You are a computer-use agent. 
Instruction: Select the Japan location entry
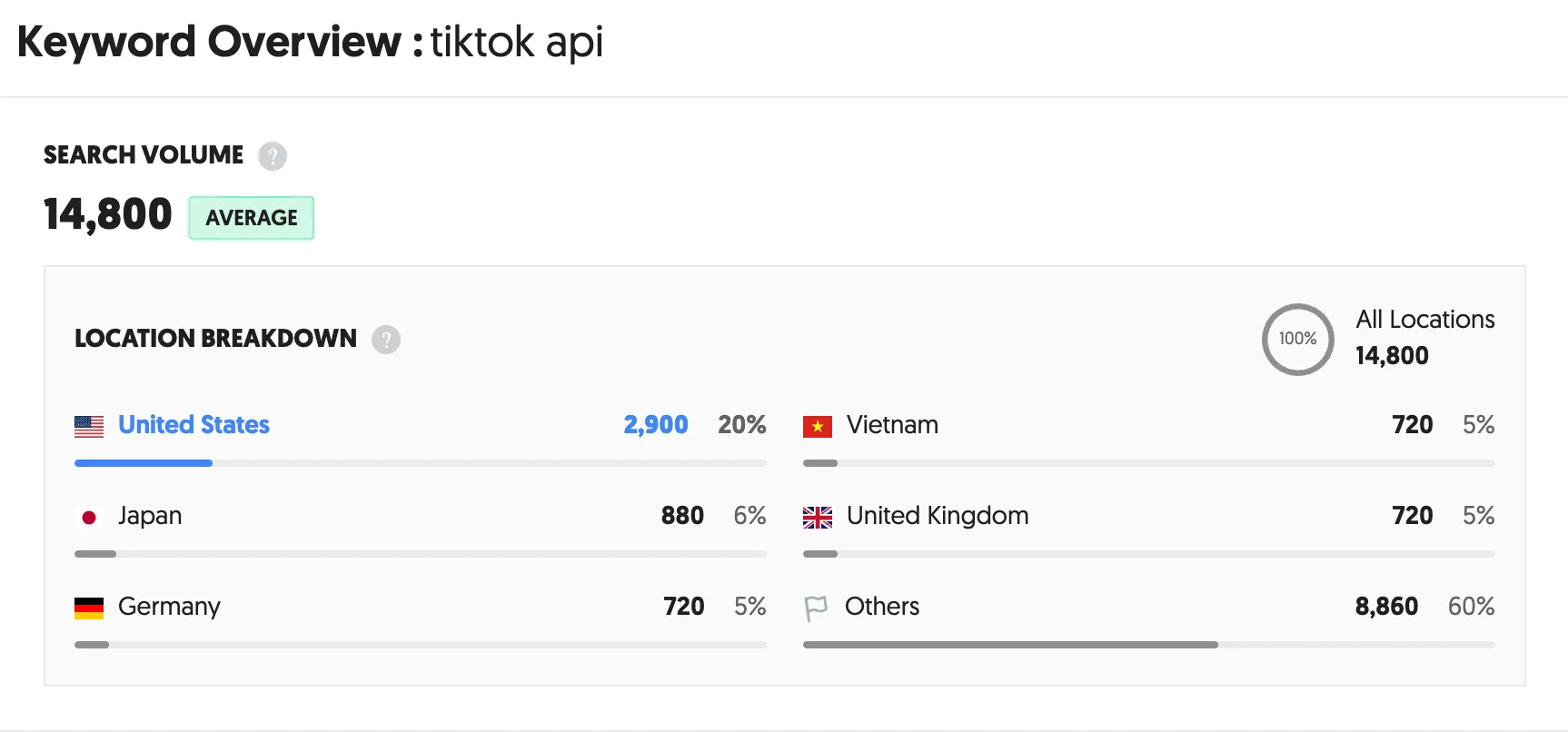tap(150, 516)
